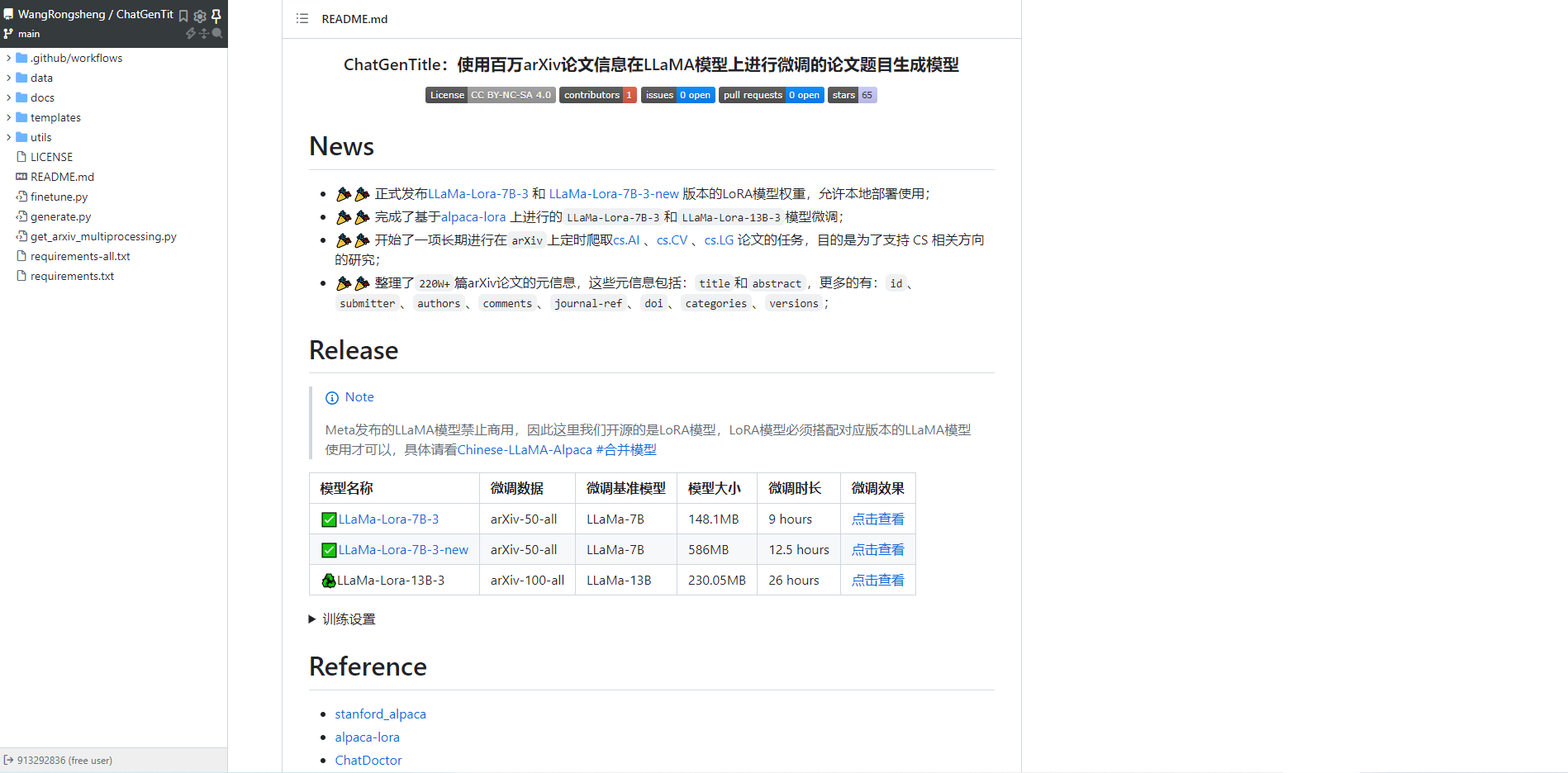Viewport: 1568px width, 773px height.
Task: Click the generate.py file icon
Action: tap(21, 216)
